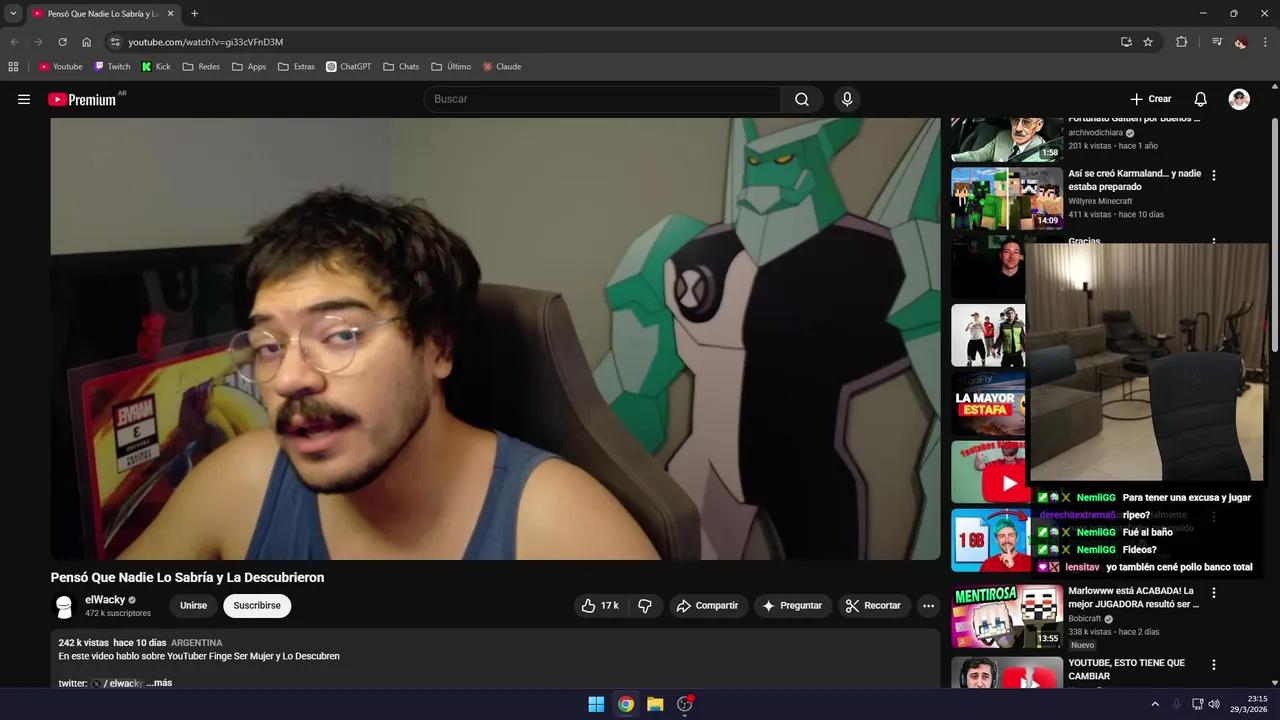Open the media control icon in Chrome toolbar
Screen dimensions: 1280x720
click(1217, 42)
